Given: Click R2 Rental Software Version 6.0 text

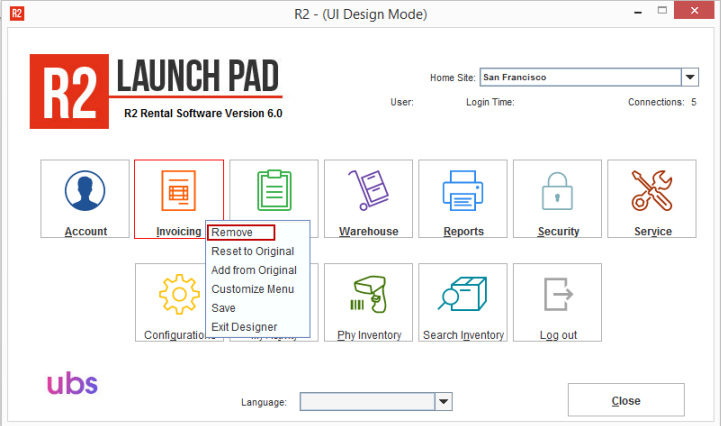Looking at the screenshot, I should coord(203,113).
